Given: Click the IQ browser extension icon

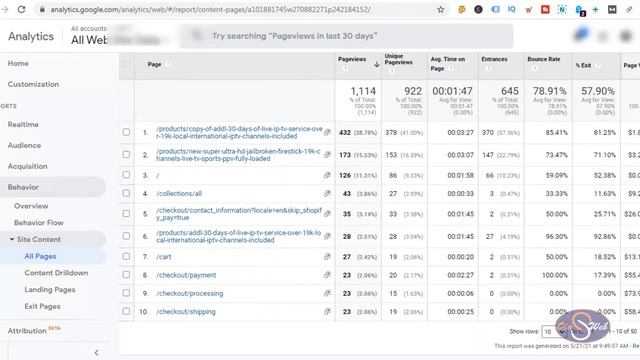Looking at the screenshot, I should [x=511, y=9].
